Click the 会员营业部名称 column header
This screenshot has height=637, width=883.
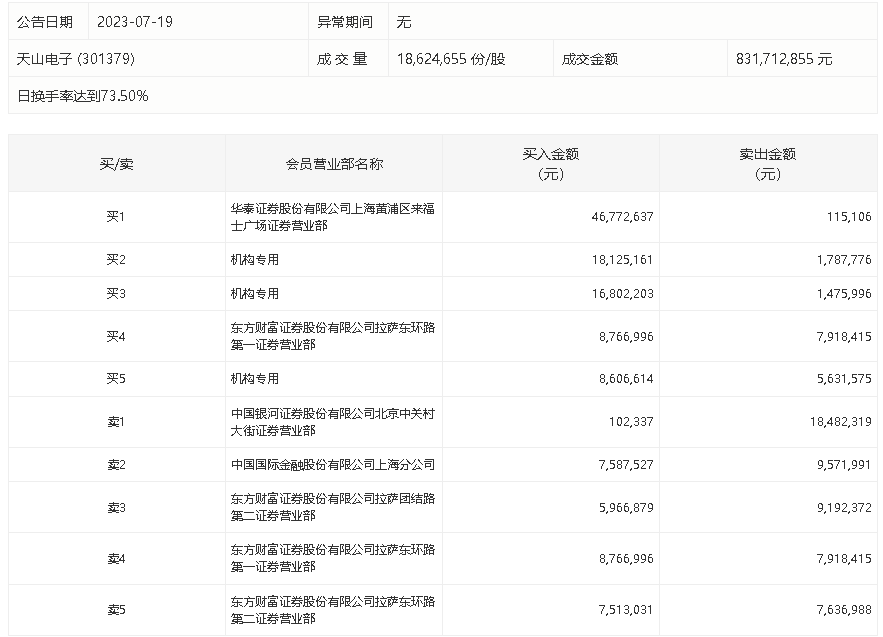[x=334, y=164]
